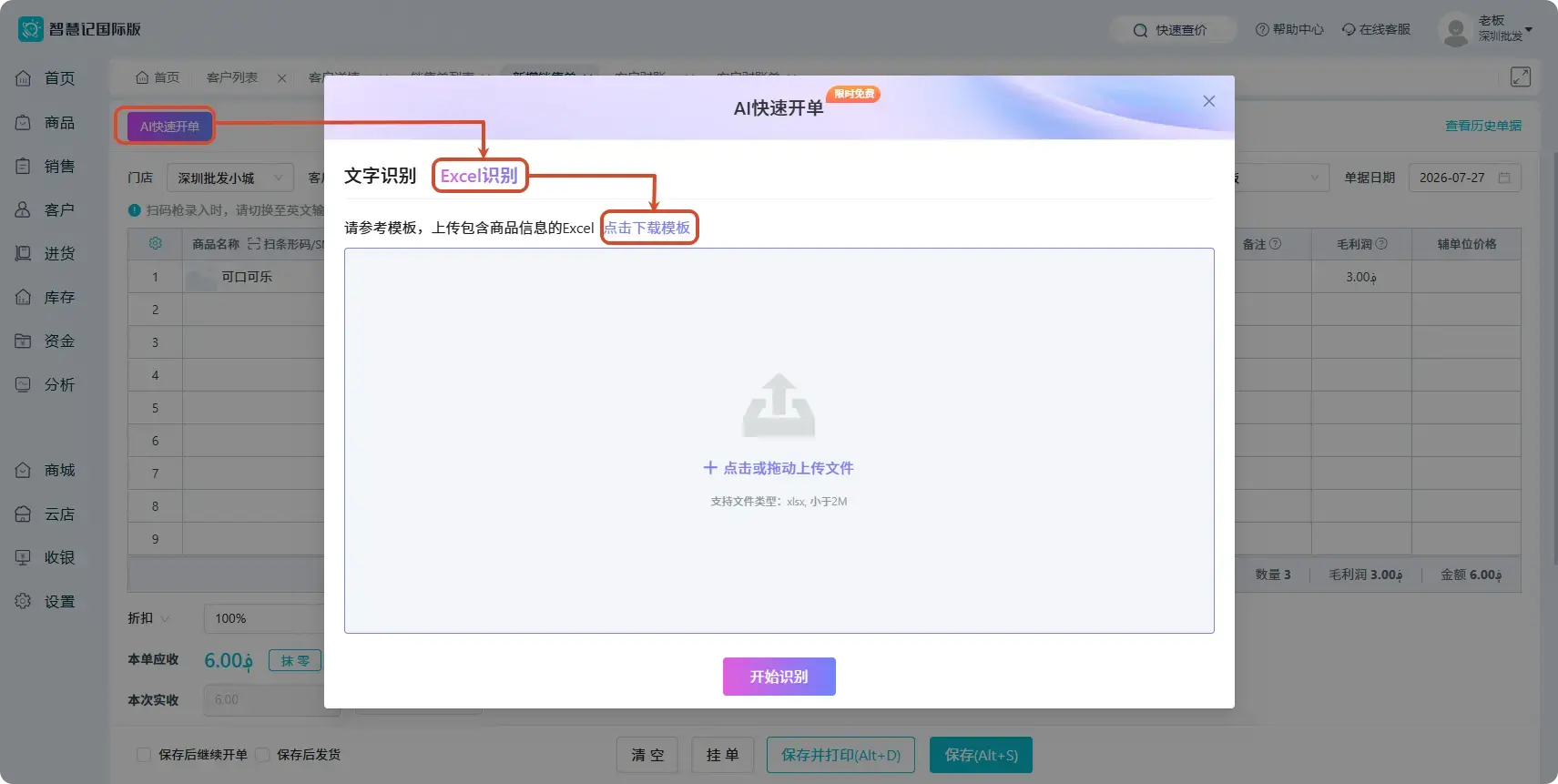Go to 库存 inventory icon in sidebar
Image resolution: width=1558 pixels, height=784 pixels.
[24, 297]
